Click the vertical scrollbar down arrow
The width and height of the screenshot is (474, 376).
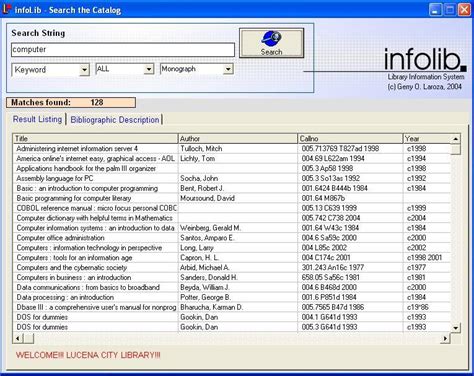[x=455, y=328]
